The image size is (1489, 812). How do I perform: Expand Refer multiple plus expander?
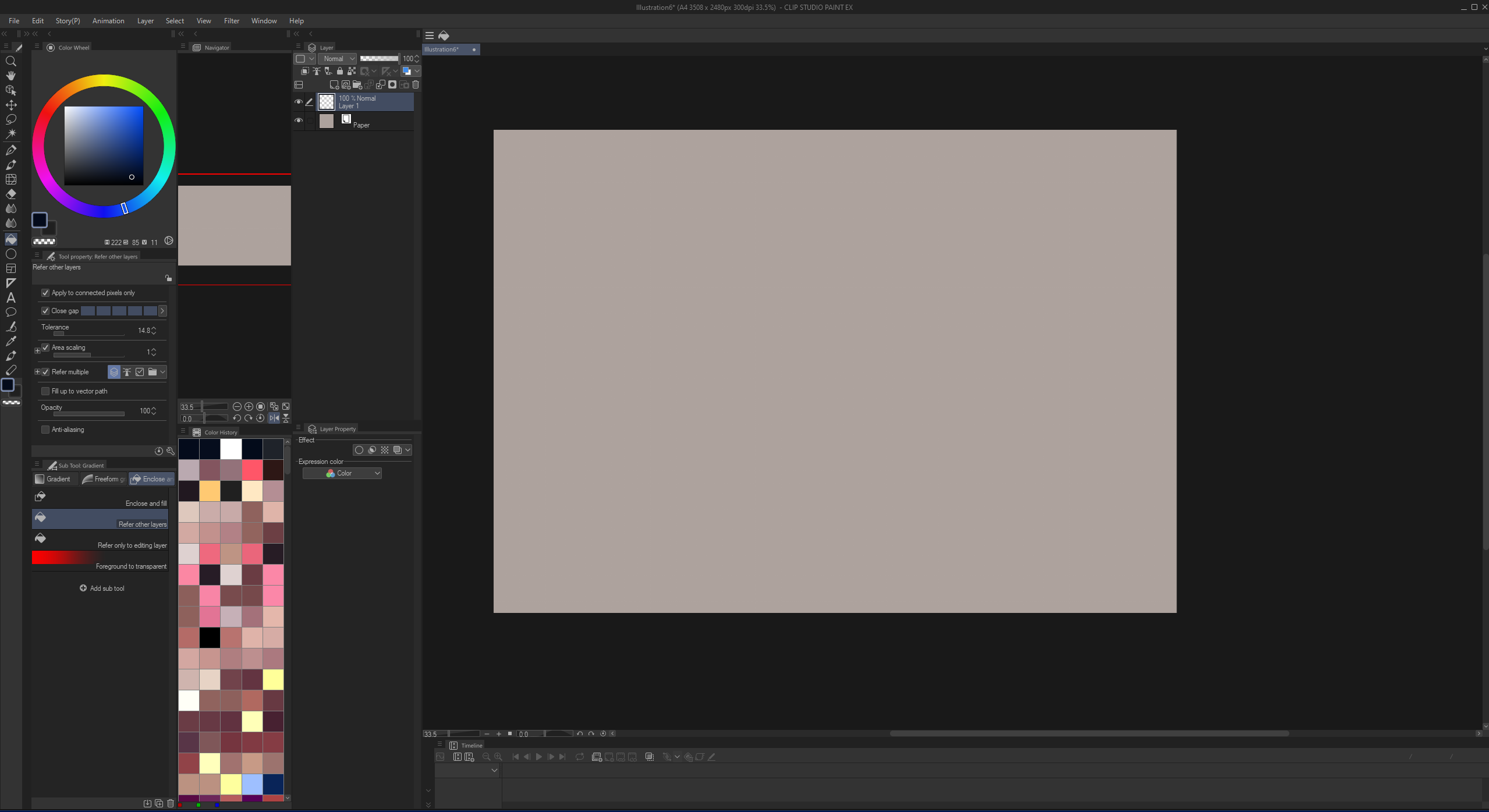tap(37, 372)
